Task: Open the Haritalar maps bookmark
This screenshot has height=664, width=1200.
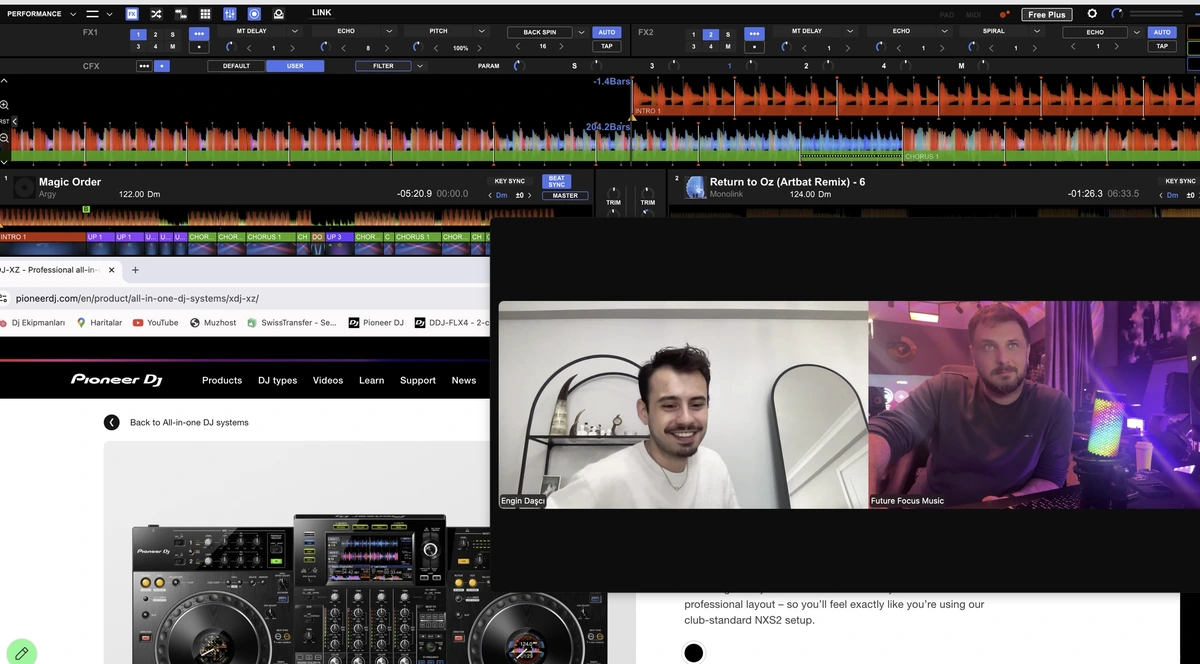Action: pos(100,323)
